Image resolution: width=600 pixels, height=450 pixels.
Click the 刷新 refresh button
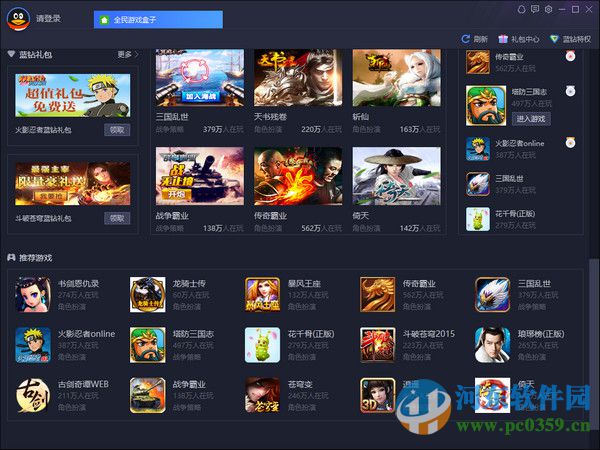tap(474, 39)
